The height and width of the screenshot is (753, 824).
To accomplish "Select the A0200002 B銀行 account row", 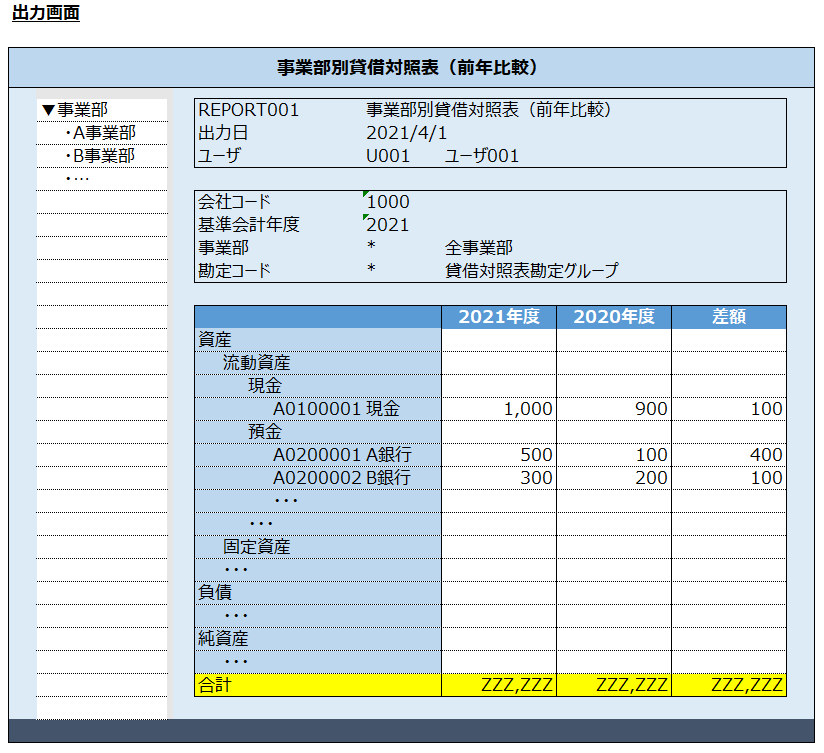I will coord(341,478).
